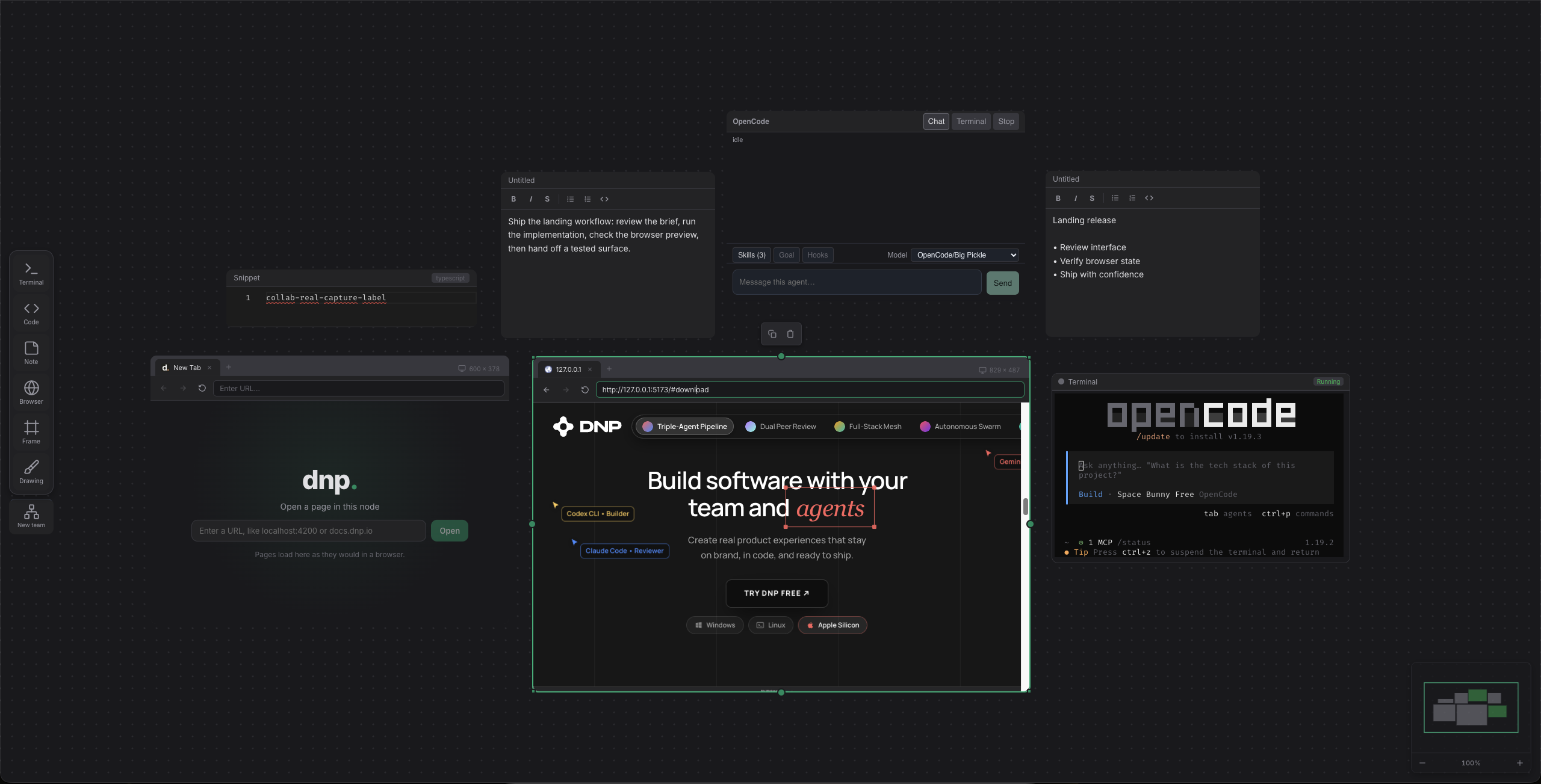Image resolution: width=1541 pixels, height=784 pixels.
Task: Select Triple-Agent Pipeline on DNP page
Action: coord(685,427)
